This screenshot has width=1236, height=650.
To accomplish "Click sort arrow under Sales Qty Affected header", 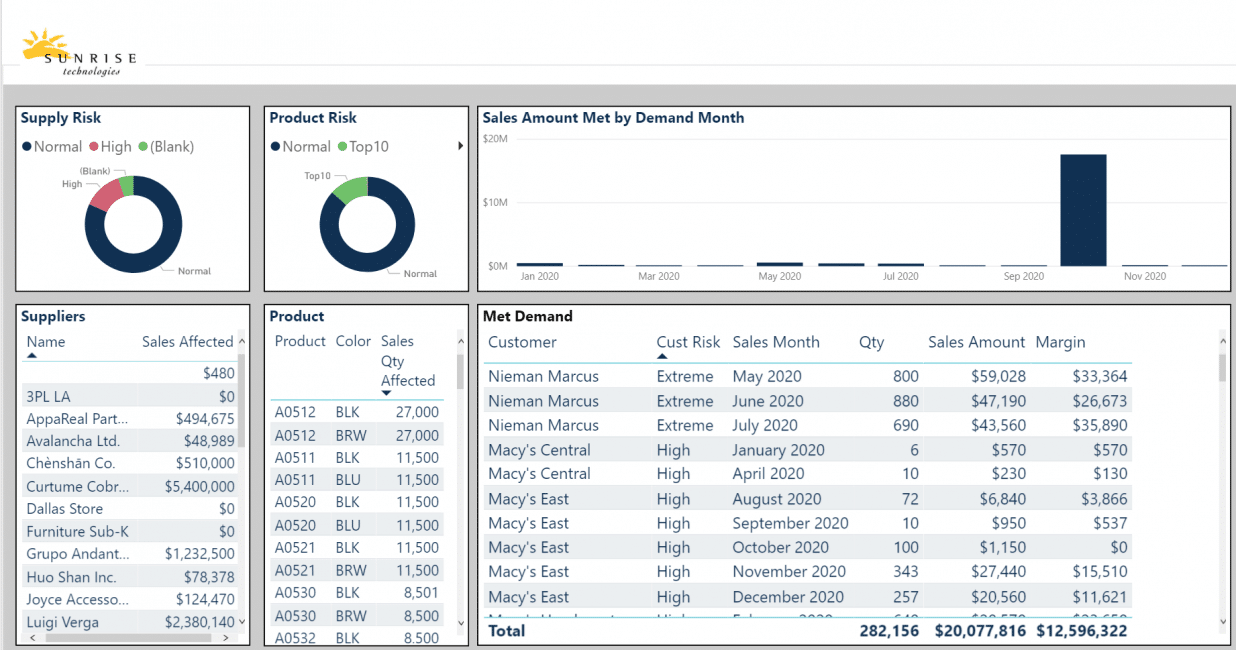I will (x=387, y=393).
